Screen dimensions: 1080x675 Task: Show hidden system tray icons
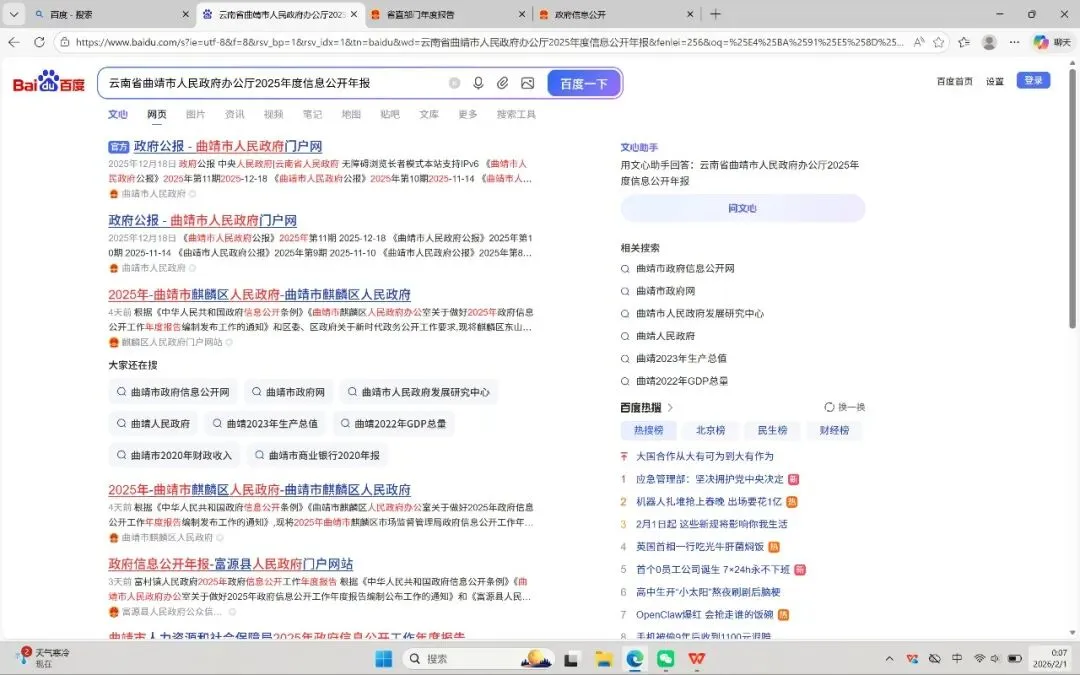(x=889, y=659)
